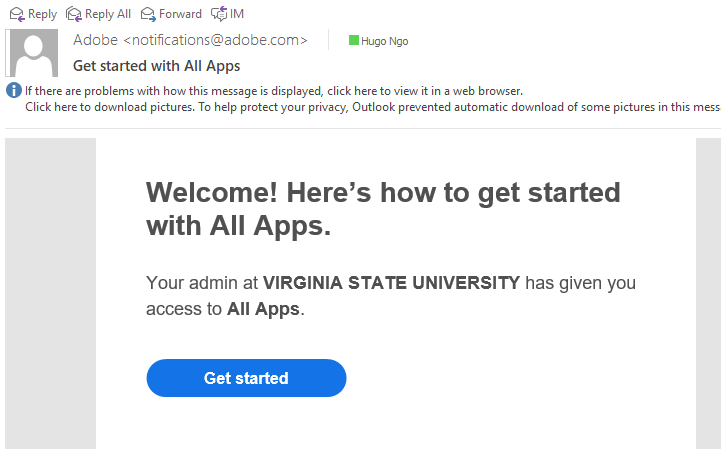Click the VIRGINIA STATE UNIVERSITY bold text
The image size is (721, 449).
[x=391, y=283]
